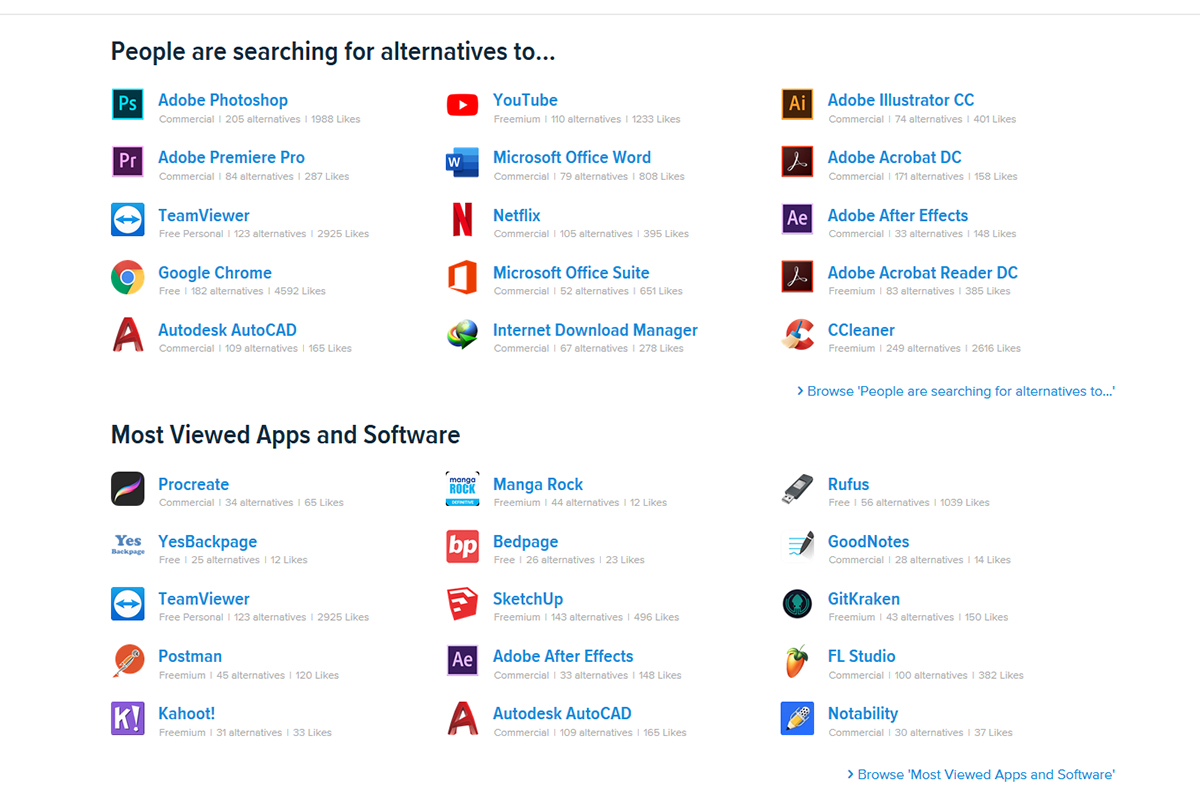Open the Internet Download Manager link
Screen dimensions: 1200x810
tap(595, 330)
